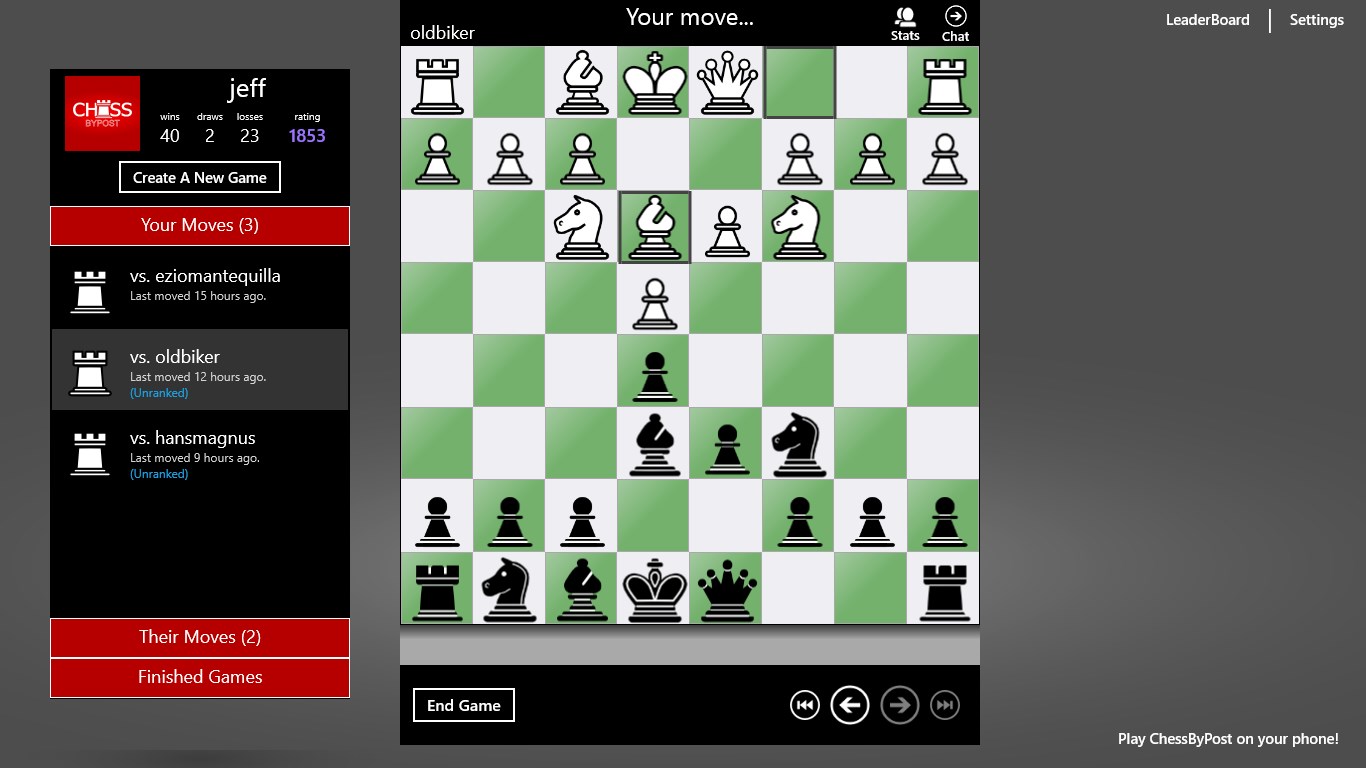Jump to the latest move
Image resolution: width=1366 pixels, height=768 pixels.
tap(944, 705)
